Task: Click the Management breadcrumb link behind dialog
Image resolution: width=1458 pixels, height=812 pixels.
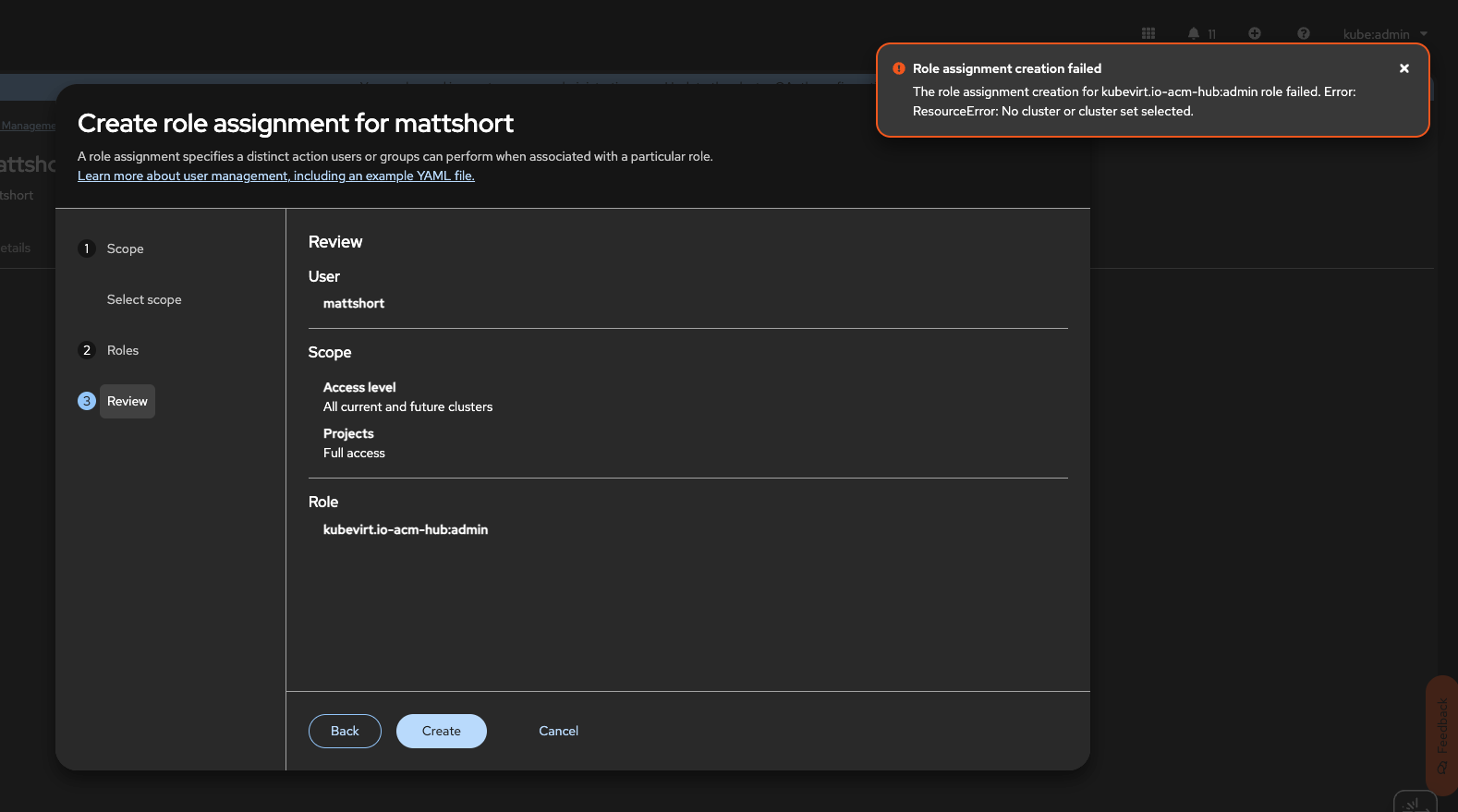Action: [x=28, y=126]
